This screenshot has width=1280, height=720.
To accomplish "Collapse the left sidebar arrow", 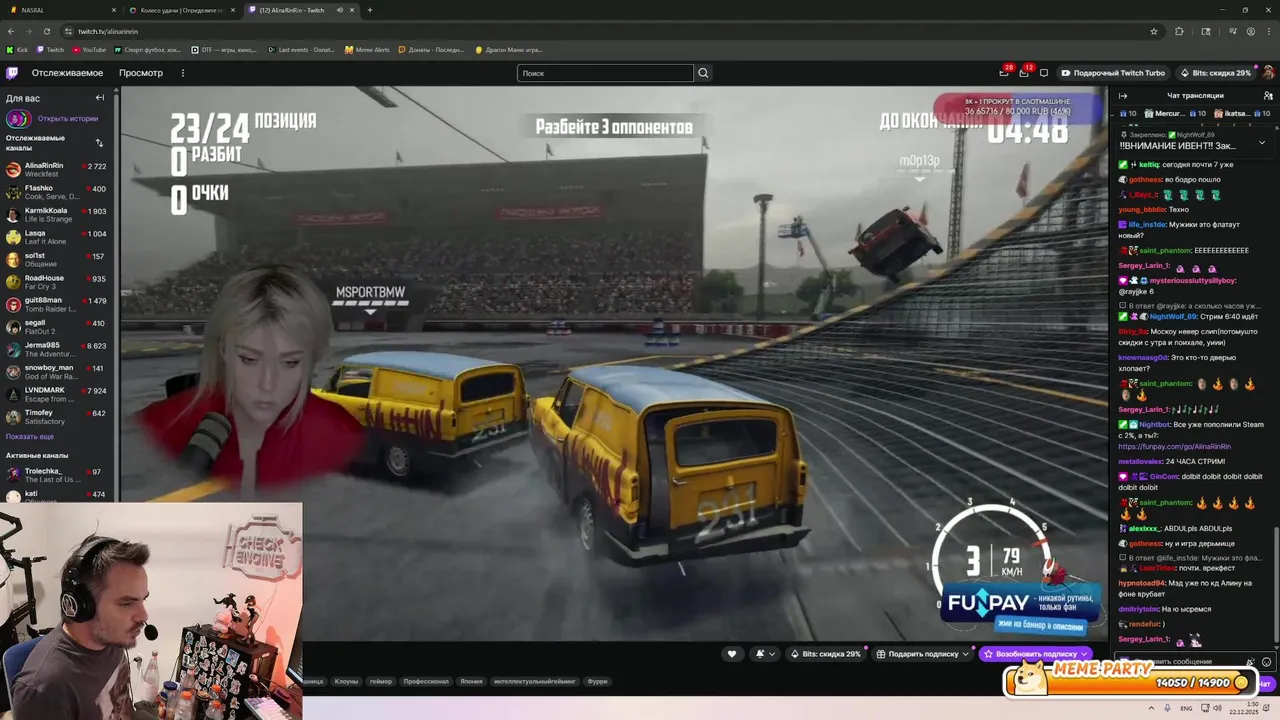I will click(100, 98).
